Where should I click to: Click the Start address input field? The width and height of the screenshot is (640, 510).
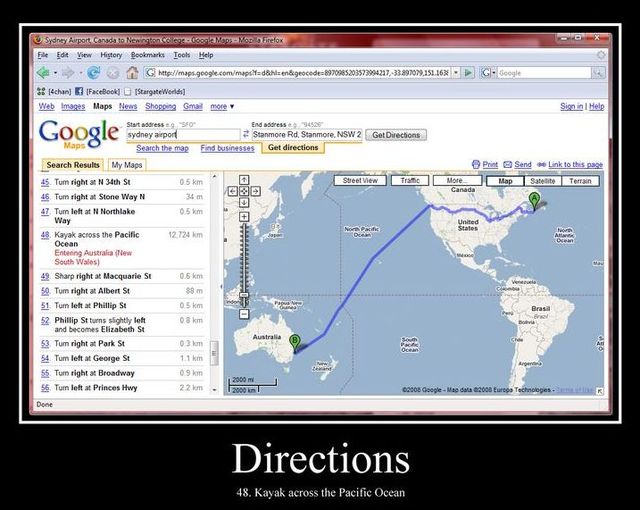[x=183, y=135]
